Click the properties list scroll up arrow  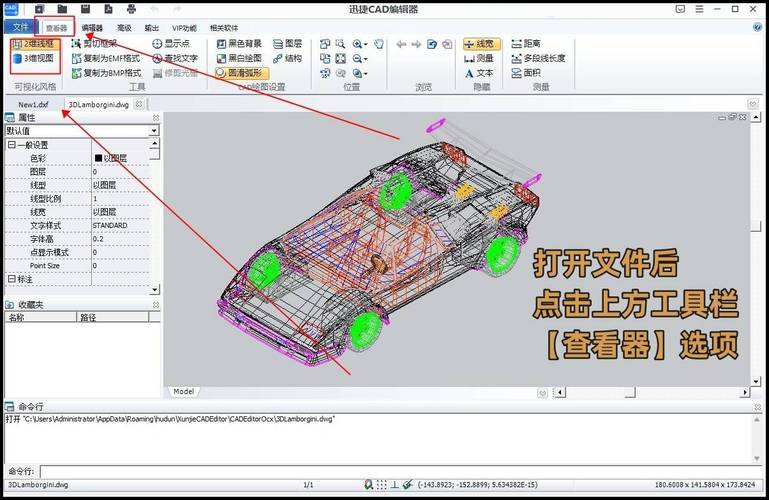(154, 143)
